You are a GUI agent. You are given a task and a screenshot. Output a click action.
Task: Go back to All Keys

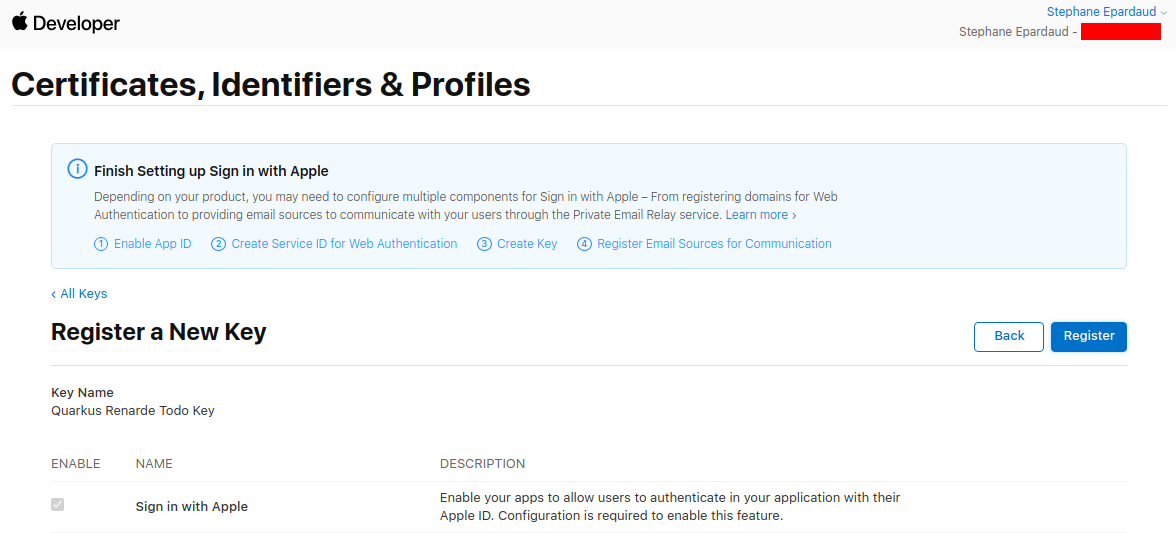pos(79,294)
